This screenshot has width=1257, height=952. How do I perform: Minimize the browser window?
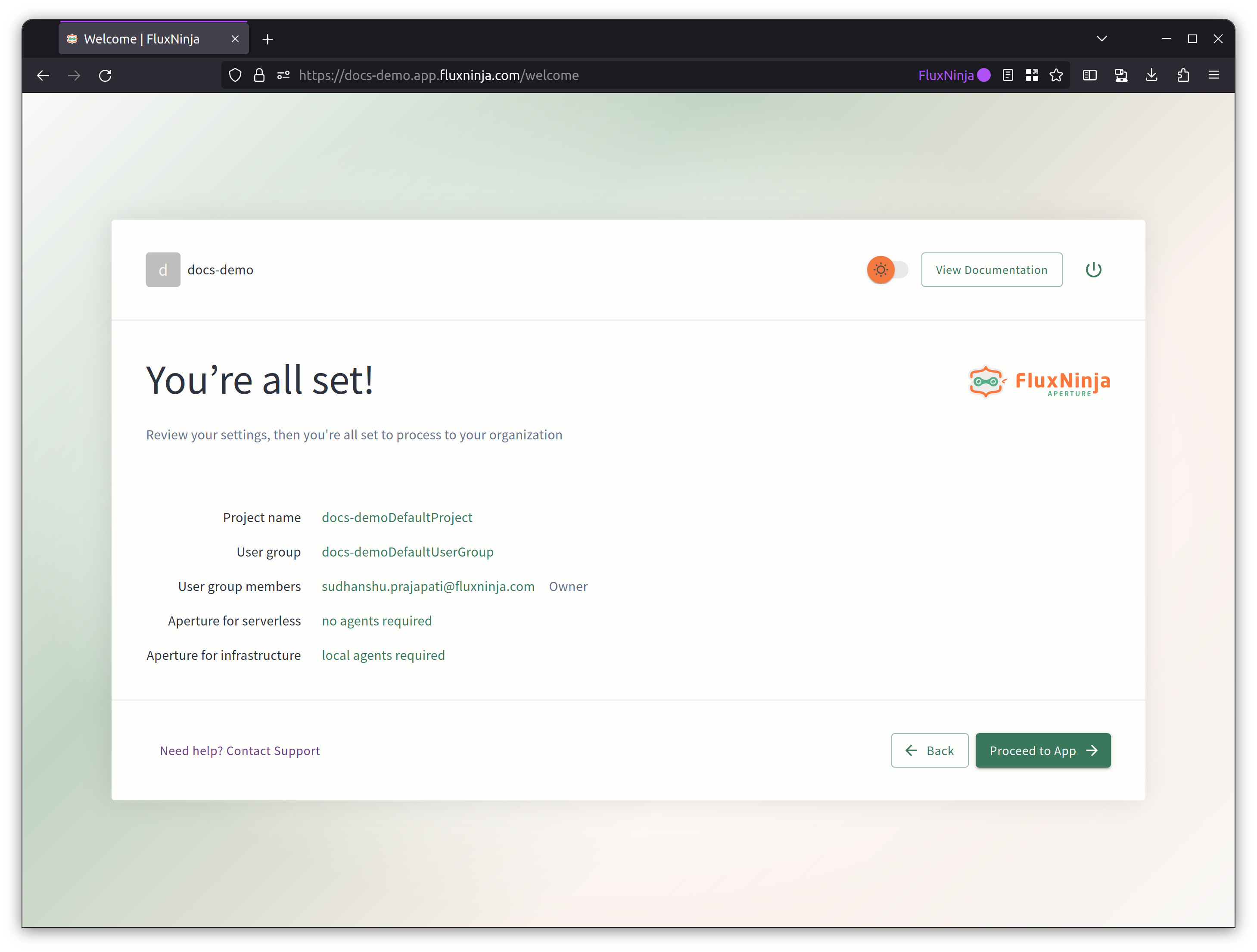click(1167, 39)
